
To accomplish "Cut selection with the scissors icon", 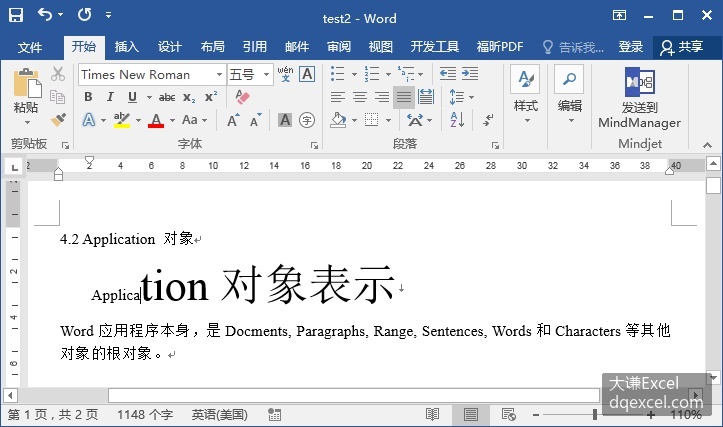I will (x=58, y=74).
